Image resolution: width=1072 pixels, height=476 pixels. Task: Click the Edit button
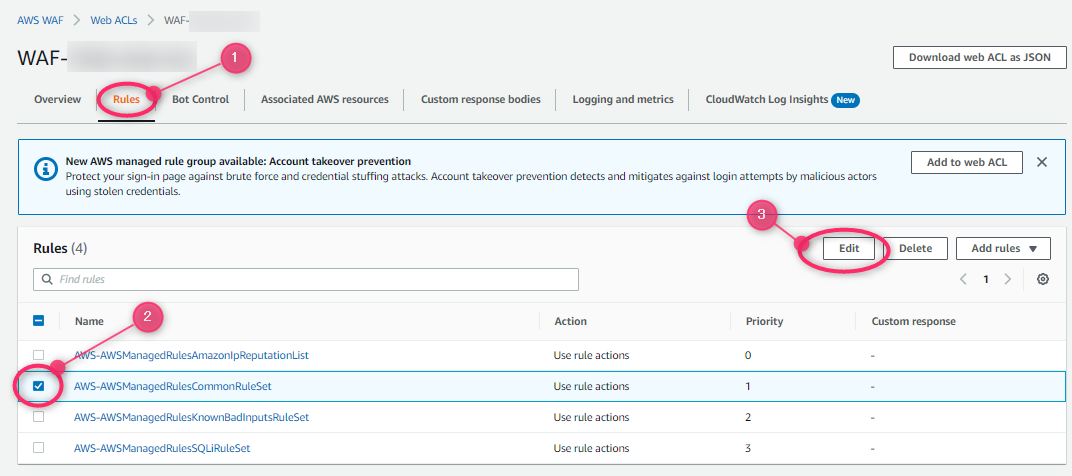pos(849,248)
